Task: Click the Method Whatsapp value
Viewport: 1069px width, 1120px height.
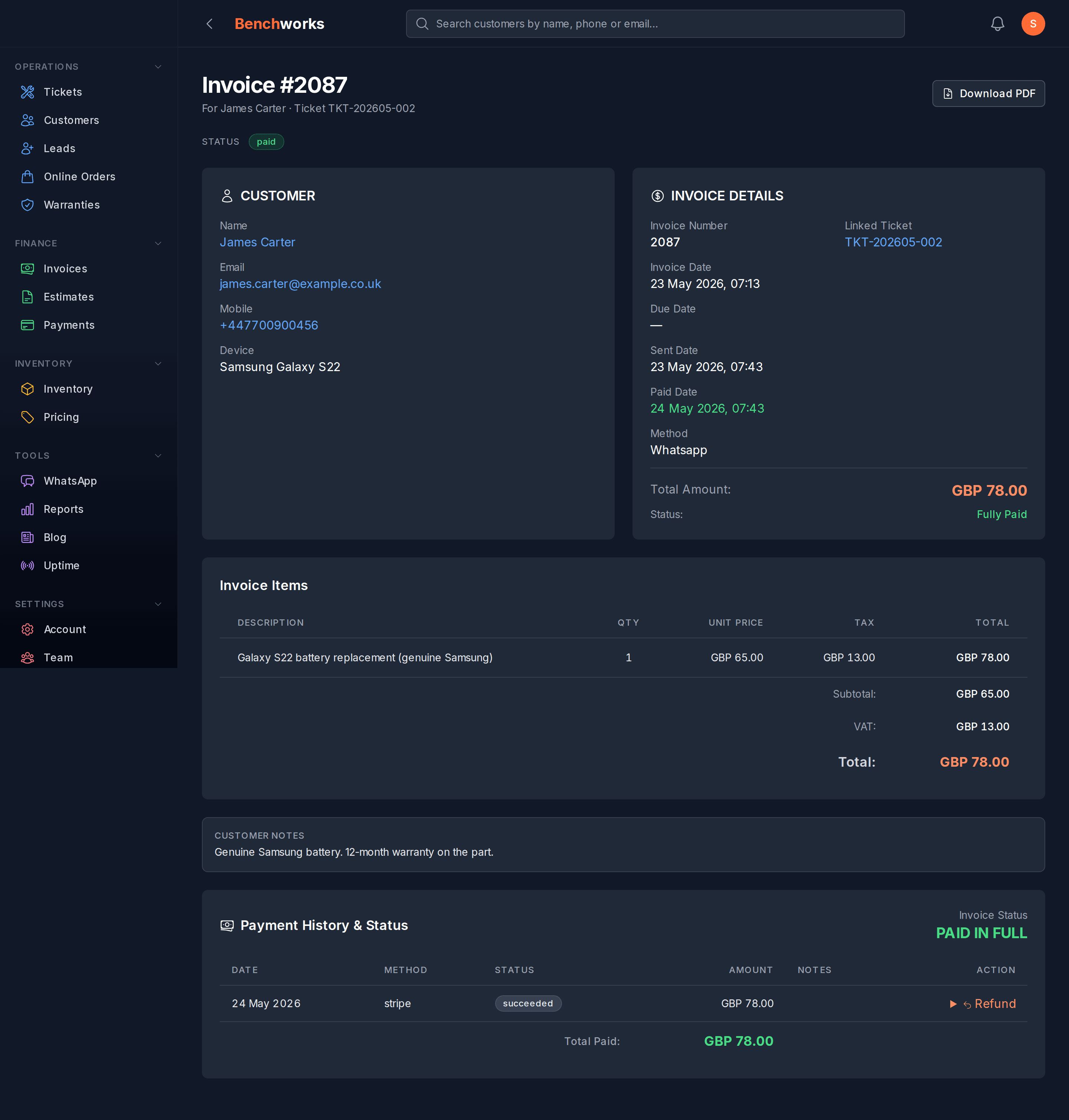Action: pos(678,450)
